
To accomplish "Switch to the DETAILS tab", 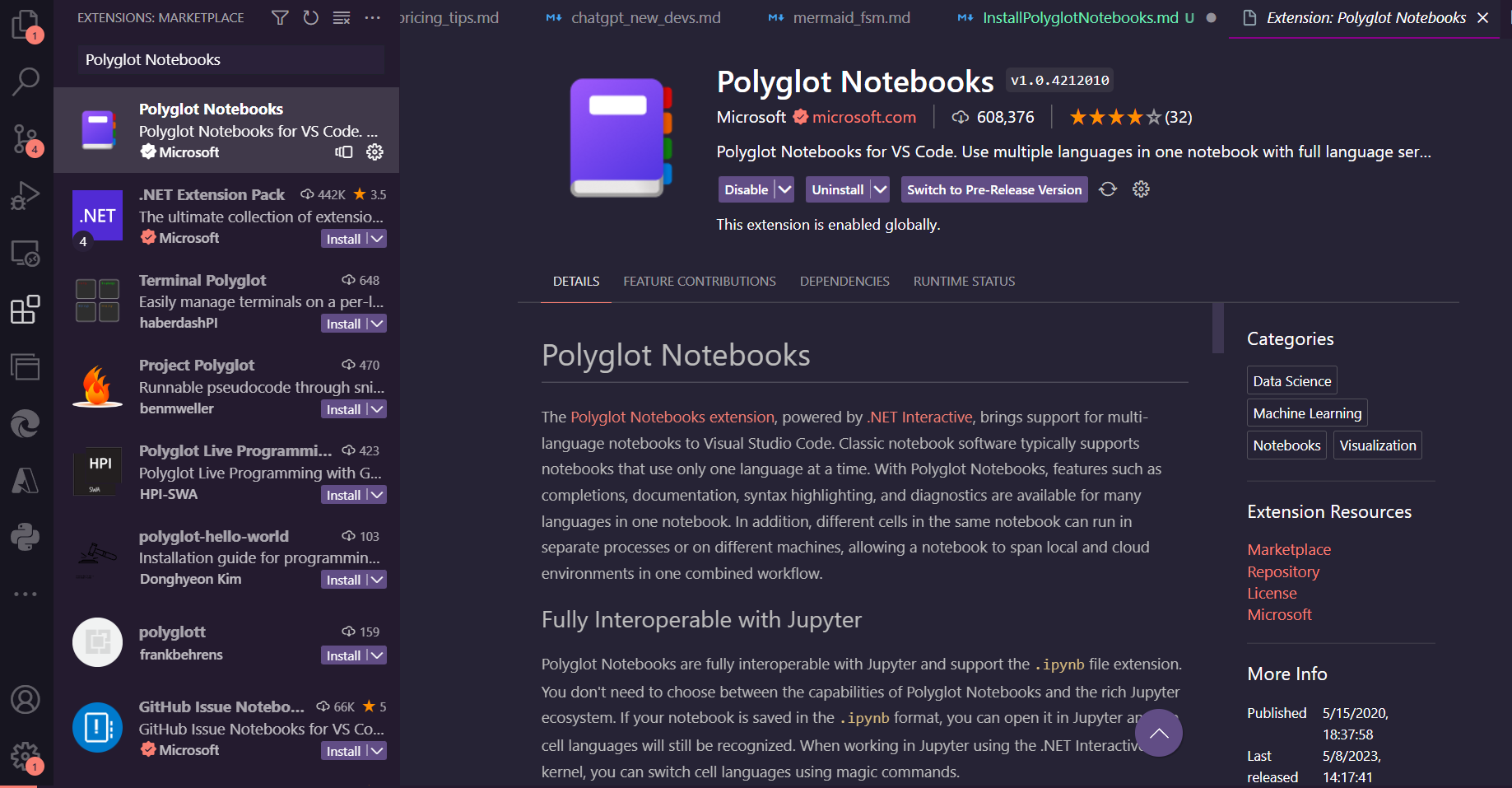I will pyautogui.click(x=576, y=282).
